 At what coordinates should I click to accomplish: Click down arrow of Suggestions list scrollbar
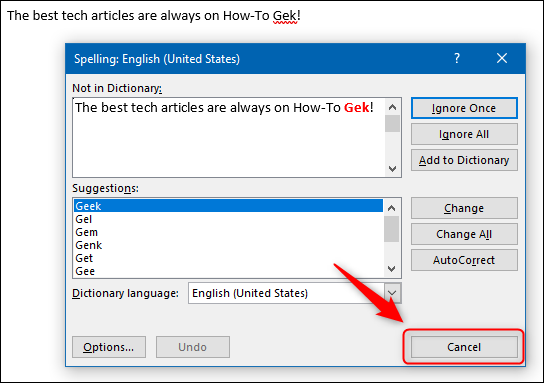click(392, 269)
